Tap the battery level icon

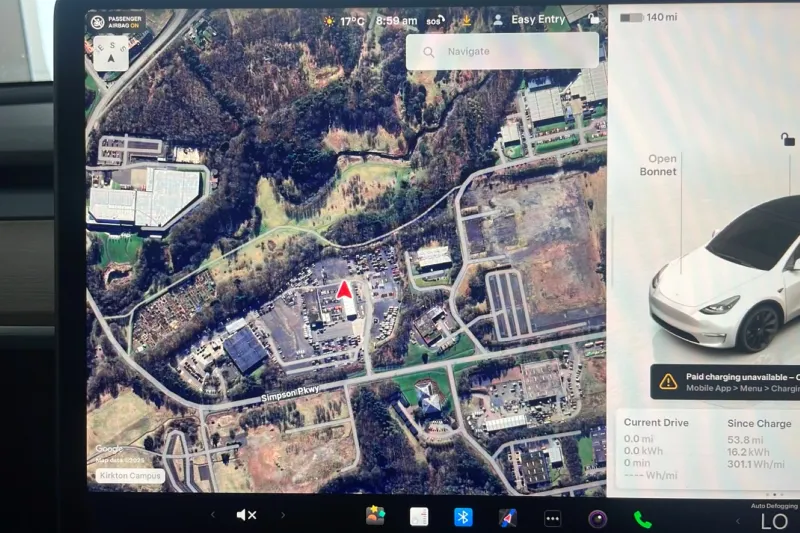point(631,18)
